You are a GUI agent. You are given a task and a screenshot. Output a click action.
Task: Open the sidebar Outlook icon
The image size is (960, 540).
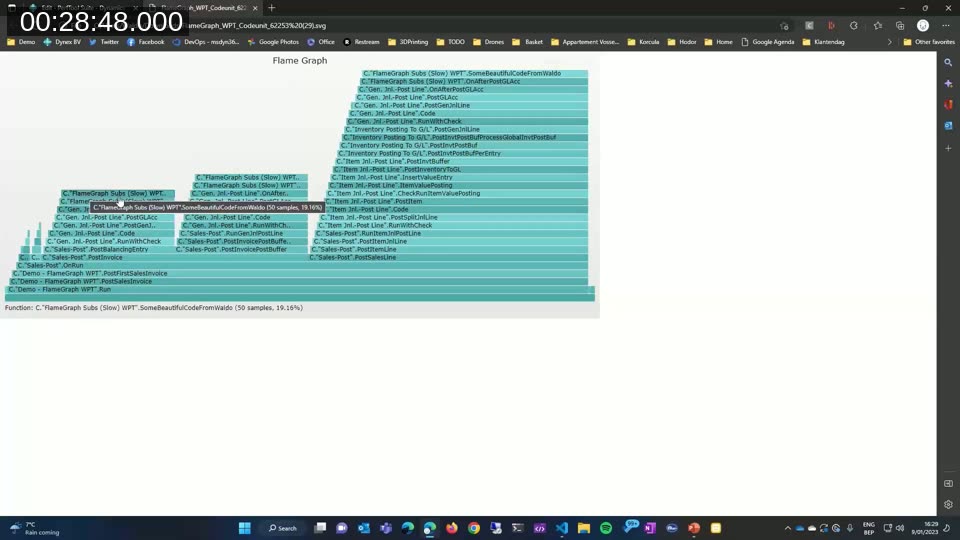(x=948, y=126)
